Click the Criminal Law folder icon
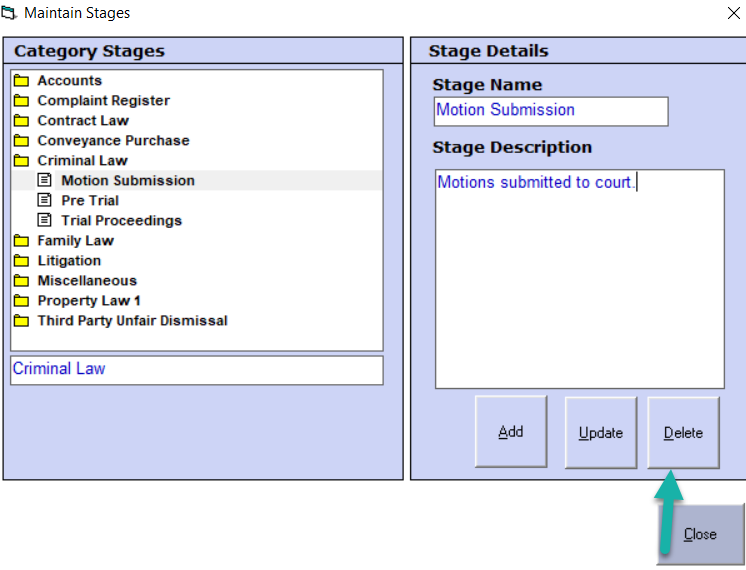This screenshot has height=570, width=746. point(21,161)
